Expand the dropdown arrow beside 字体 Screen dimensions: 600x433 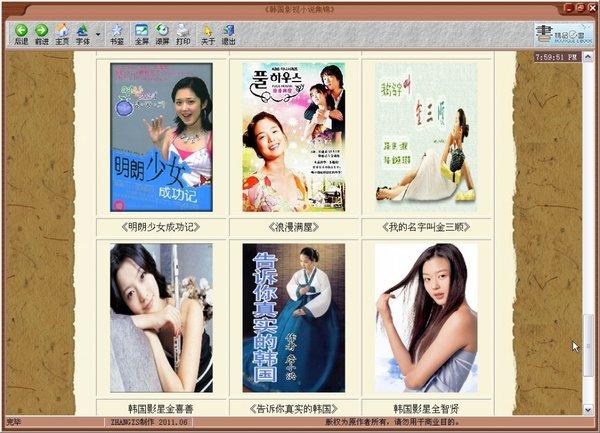tap(98, 34)
